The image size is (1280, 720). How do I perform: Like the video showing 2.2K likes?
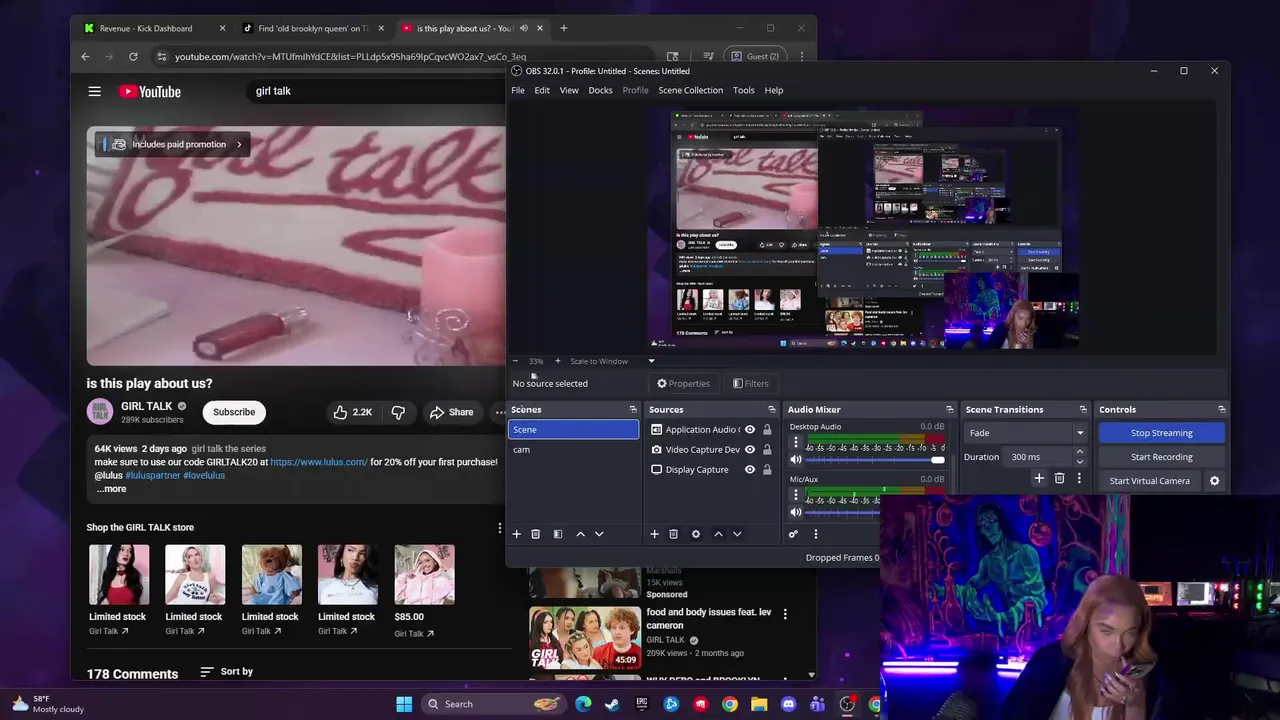[352, 412]
